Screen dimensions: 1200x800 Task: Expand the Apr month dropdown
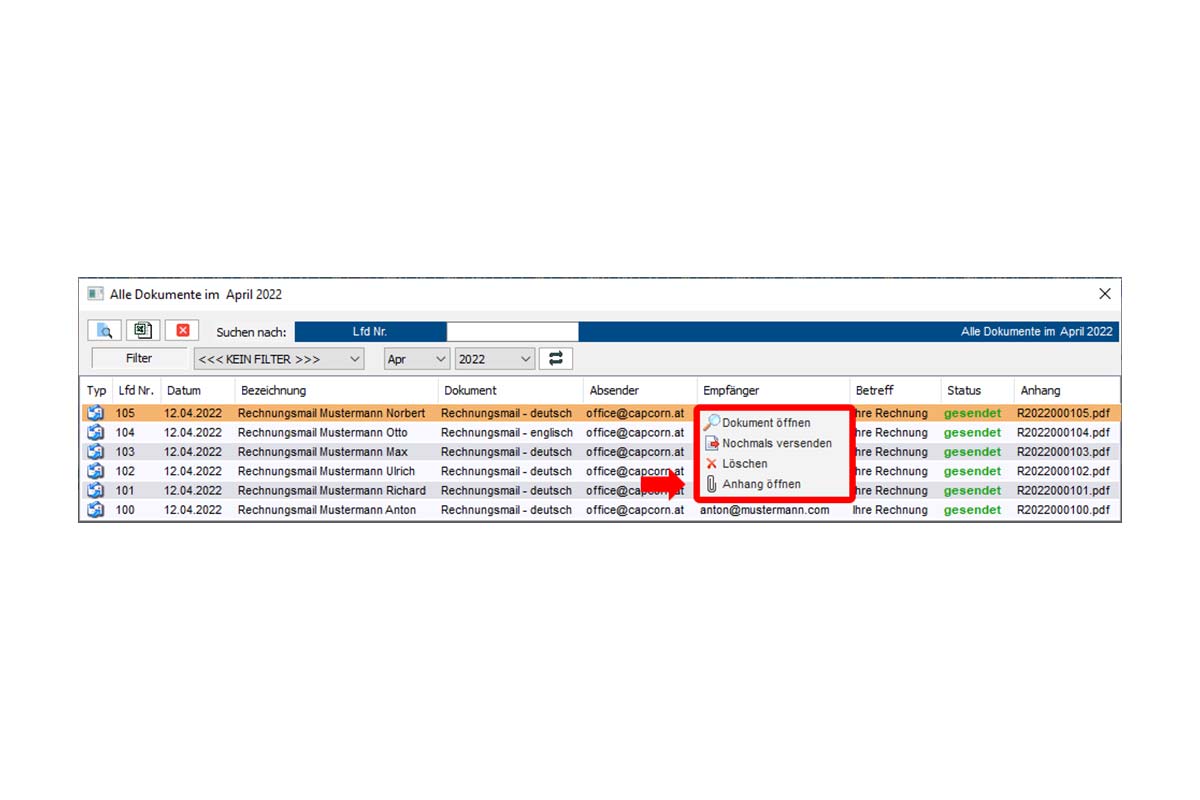(416, 359)
